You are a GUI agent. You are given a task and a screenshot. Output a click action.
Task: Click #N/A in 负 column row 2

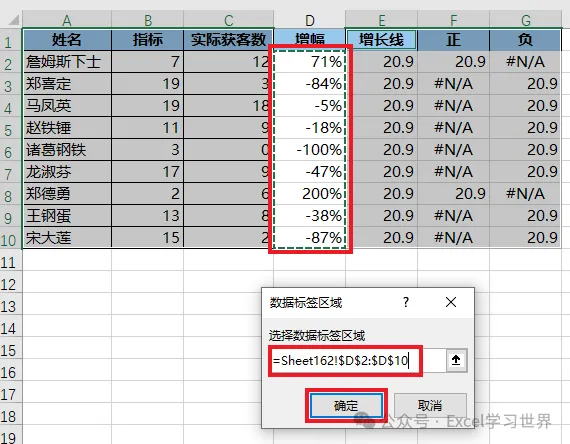(x=525, y=62)
